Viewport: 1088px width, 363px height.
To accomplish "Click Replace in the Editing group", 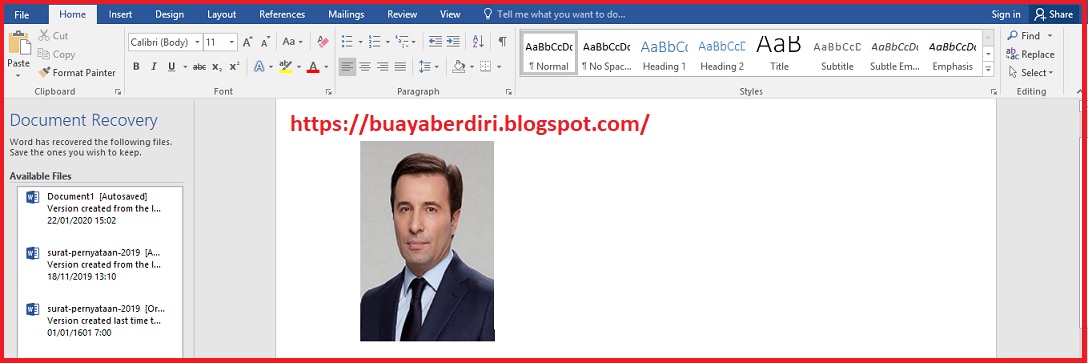I will point(1030,54).
